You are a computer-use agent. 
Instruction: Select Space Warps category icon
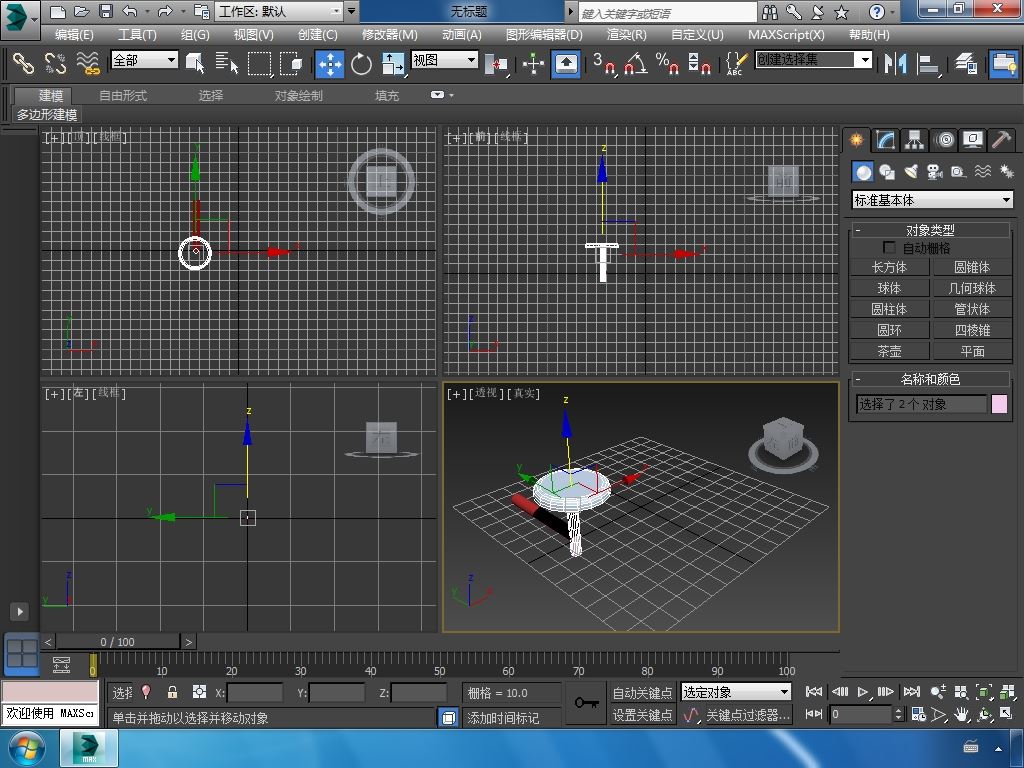[983, 172]
